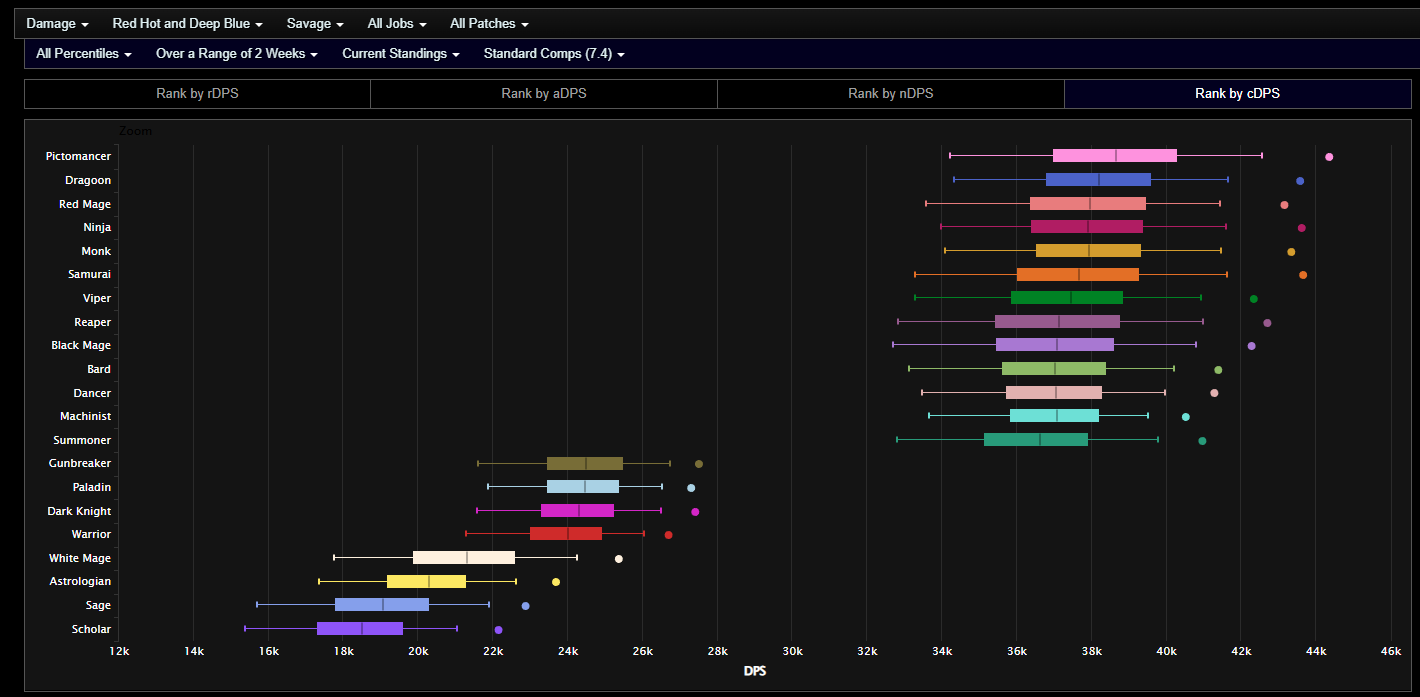Switch to Rank by rDPS tab
Image resolution: width=1420 pixels, height=697 pixels.
click(x=197, y=94)
